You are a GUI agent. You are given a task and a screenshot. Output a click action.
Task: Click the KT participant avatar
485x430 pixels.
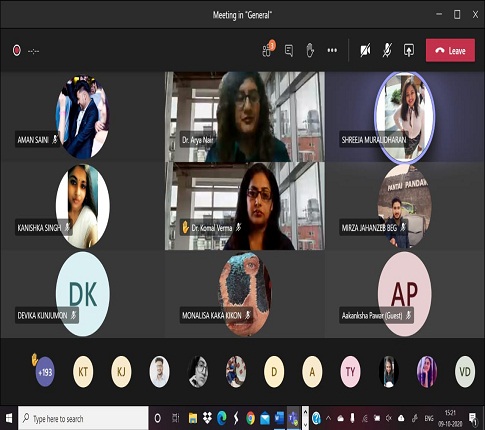(x=83, y=372)
